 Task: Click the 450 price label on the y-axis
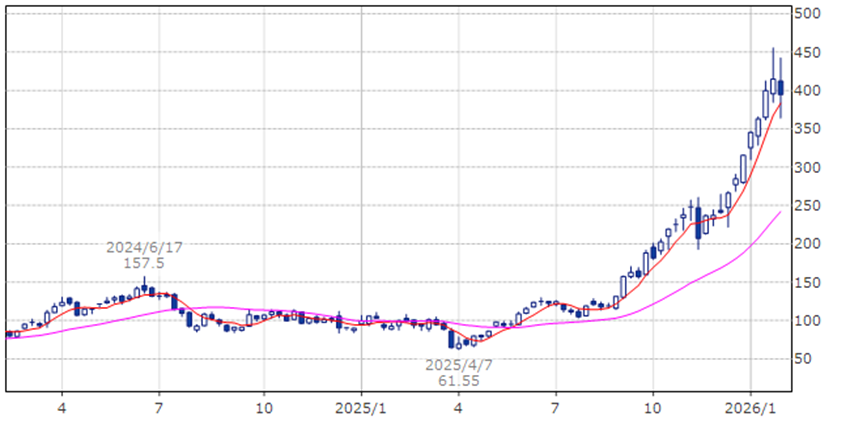click(807, 53)
